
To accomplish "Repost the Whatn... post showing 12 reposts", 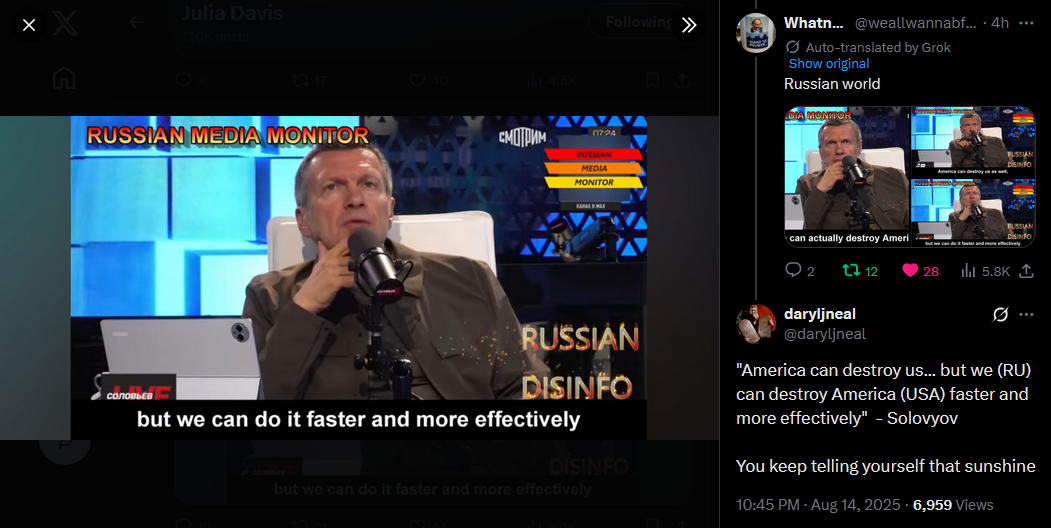I will click(851, 270).
